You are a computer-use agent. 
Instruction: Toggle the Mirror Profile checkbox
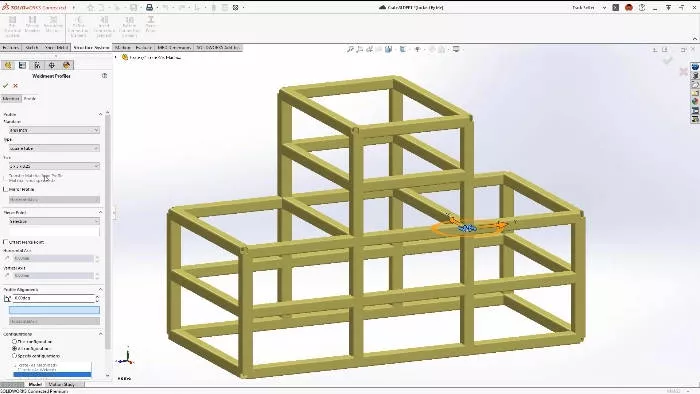pos(6,189)
